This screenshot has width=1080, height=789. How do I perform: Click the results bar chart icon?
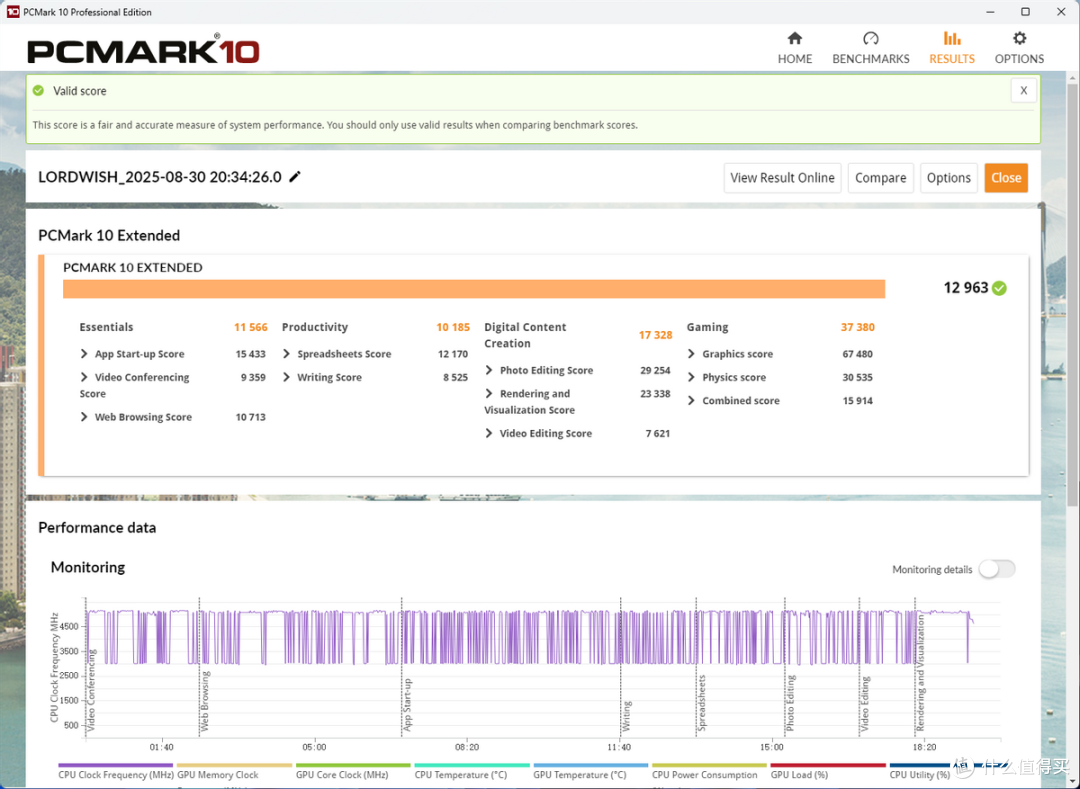pyautogui.click(x=952, y=38)
